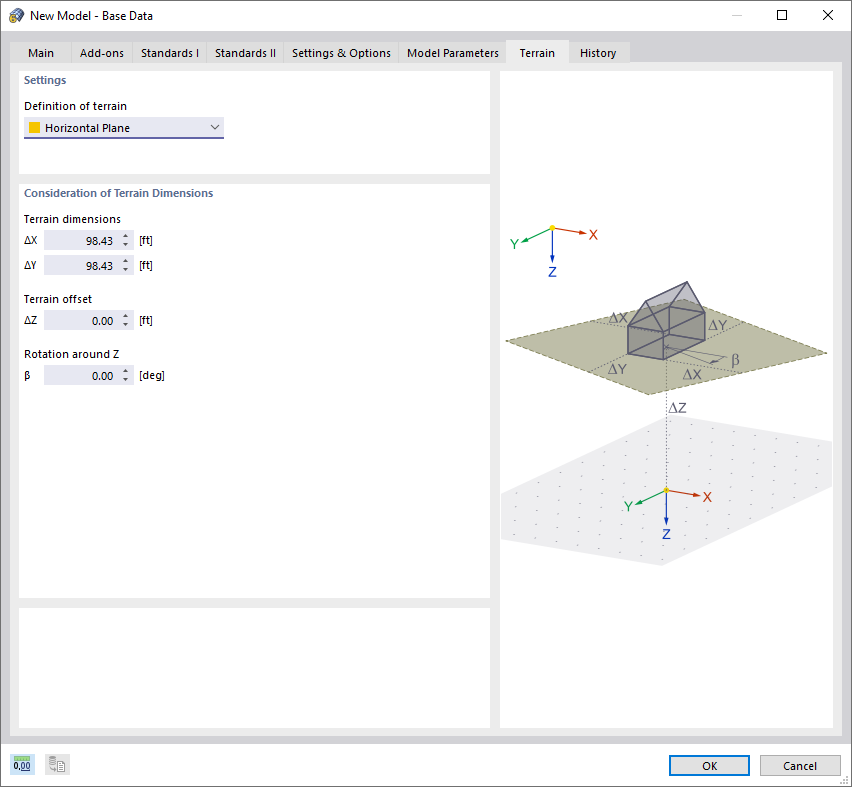
Task: Open the History tab
Action: 598,52
